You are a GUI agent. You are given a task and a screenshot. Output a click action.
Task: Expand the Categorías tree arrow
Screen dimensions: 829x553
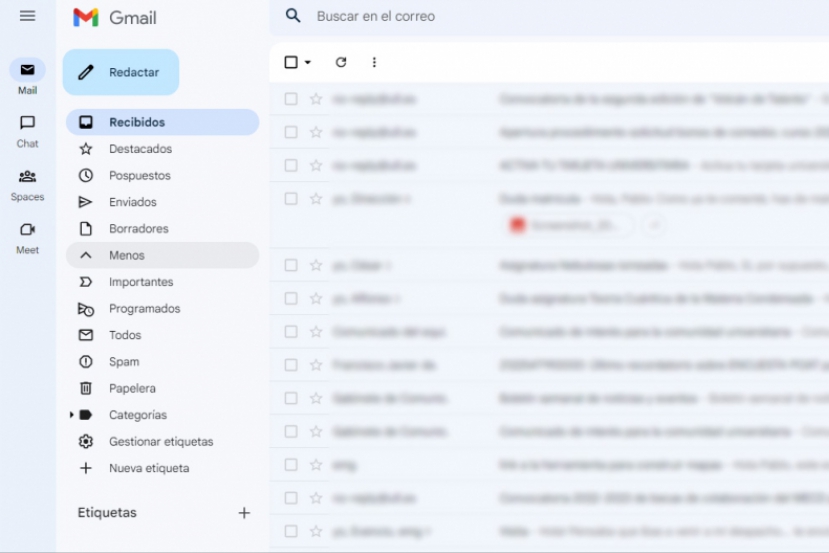[x=71, y=415]
